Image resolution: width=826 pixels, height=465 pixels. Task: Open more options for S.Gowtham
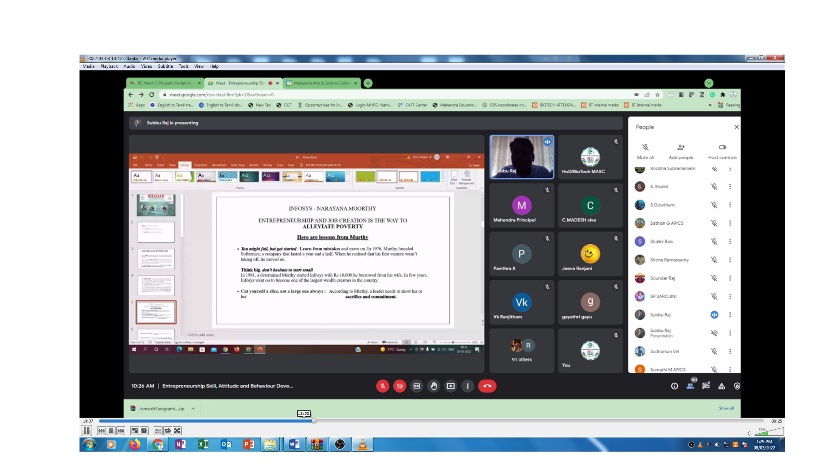click(x=730, y=204)
